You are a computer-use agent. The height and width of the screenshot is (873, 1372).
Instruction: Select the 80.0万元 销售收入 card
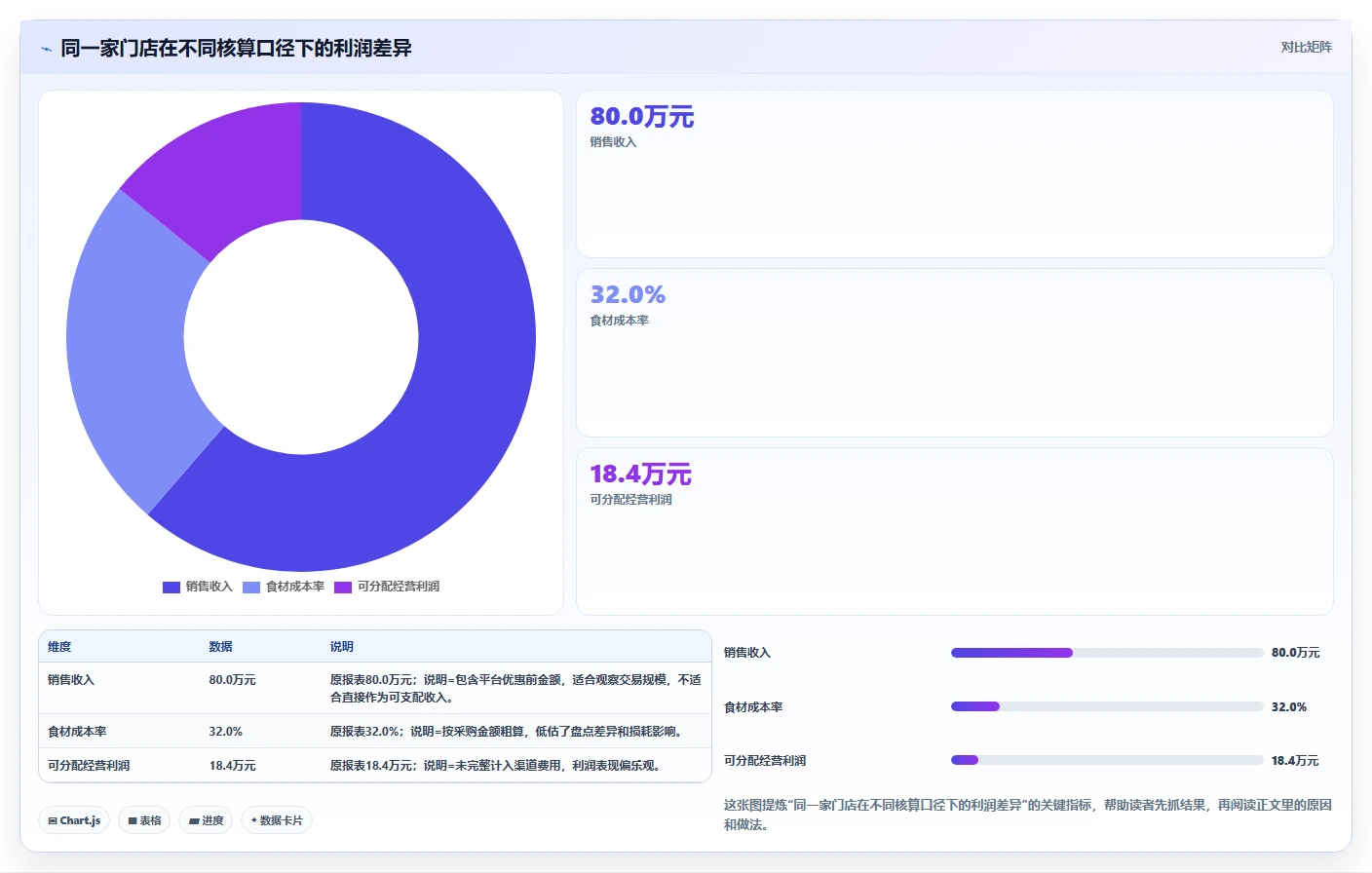click(x=955, y=174)
